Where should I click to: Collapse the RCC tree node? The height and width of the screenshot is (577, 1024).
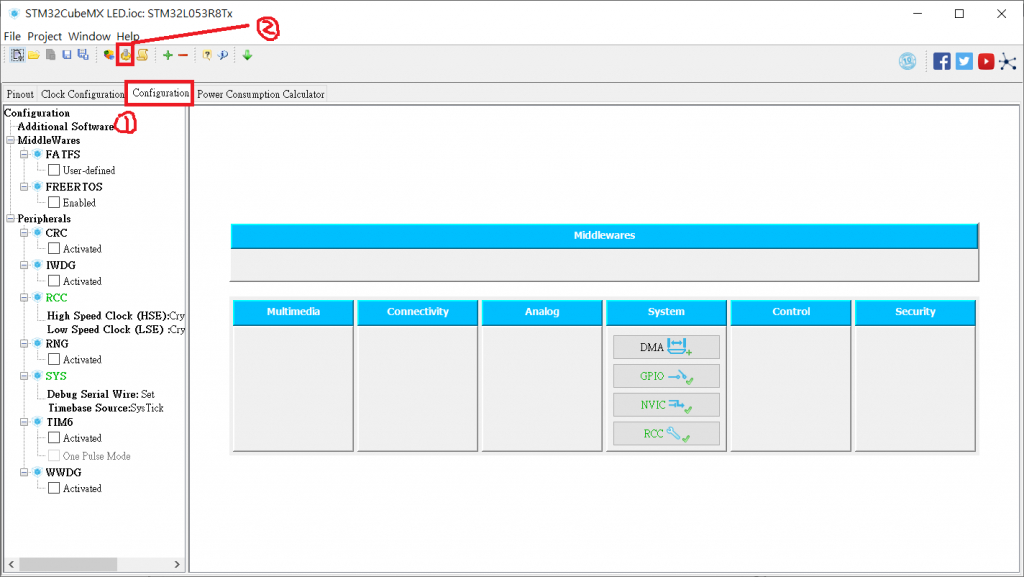tap(24, 298)
